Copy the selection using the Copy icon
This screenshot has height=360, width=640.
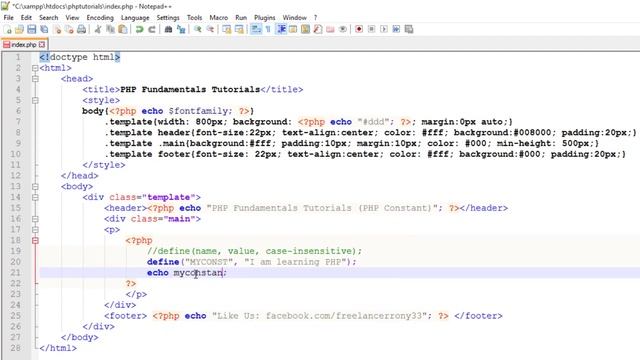pos(110,29)
